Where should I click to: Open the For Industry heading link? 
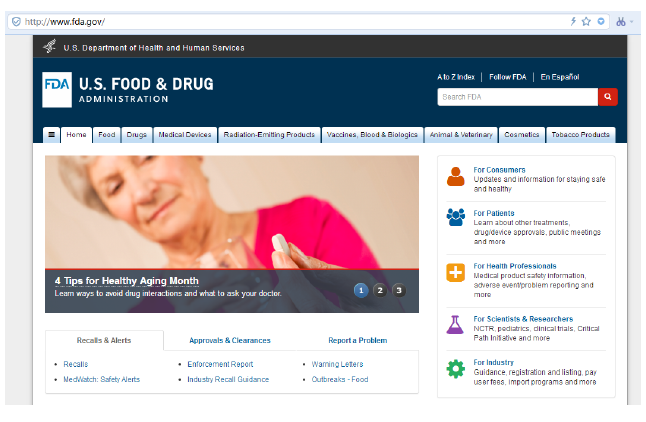(x=494, y=363)
